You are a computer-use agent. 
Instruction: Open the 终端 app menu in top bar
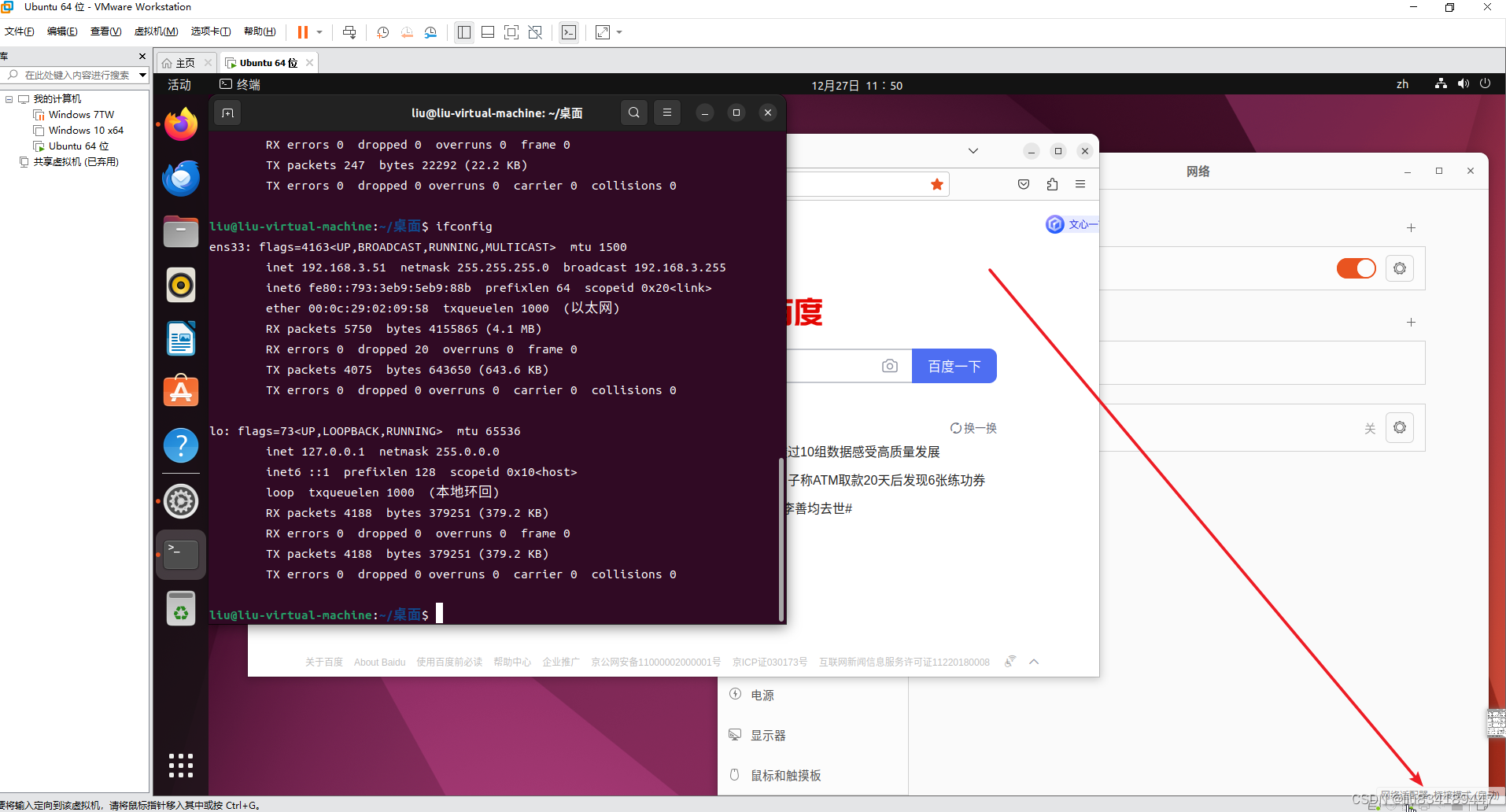(x=240, y=85)
